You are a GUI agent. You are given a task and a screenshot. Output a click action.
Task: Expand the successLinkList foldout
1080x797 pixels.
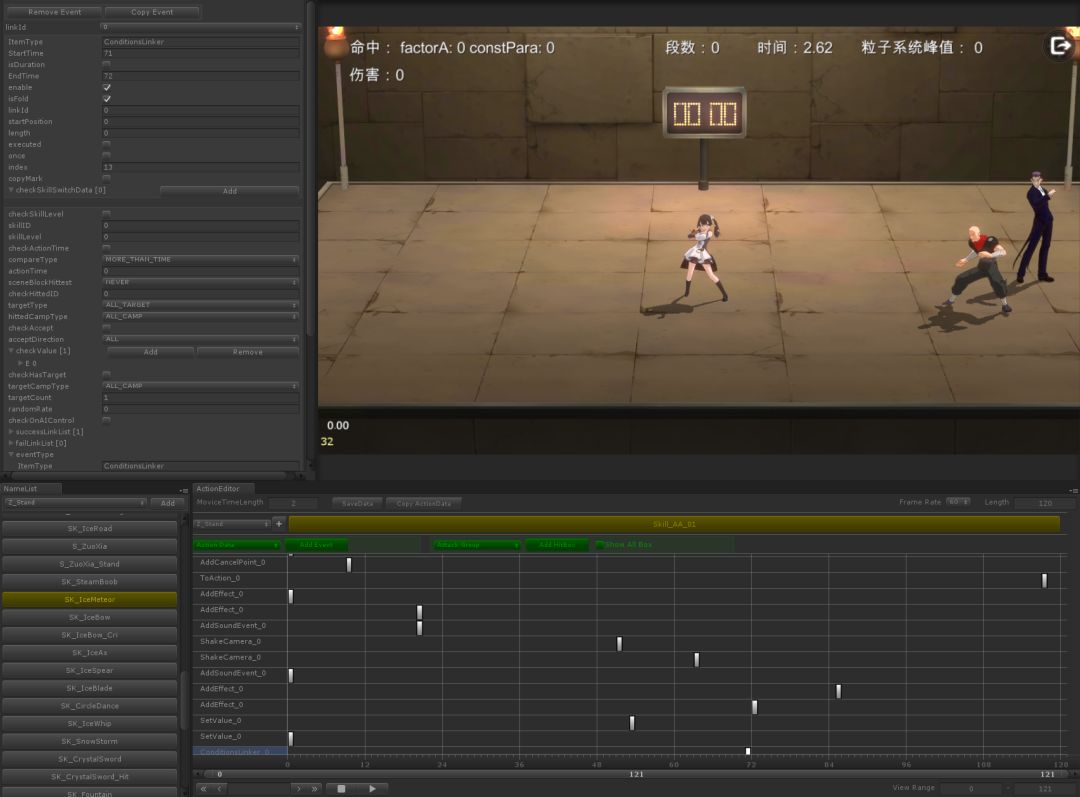click(12, 431)
